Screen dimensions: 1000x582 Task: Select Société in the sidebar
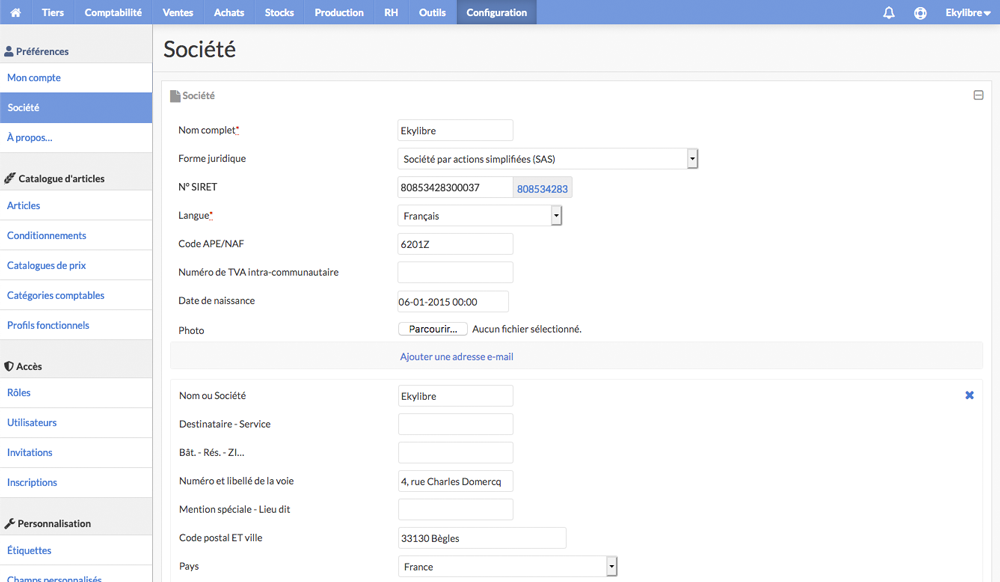[x=76, y=108]
